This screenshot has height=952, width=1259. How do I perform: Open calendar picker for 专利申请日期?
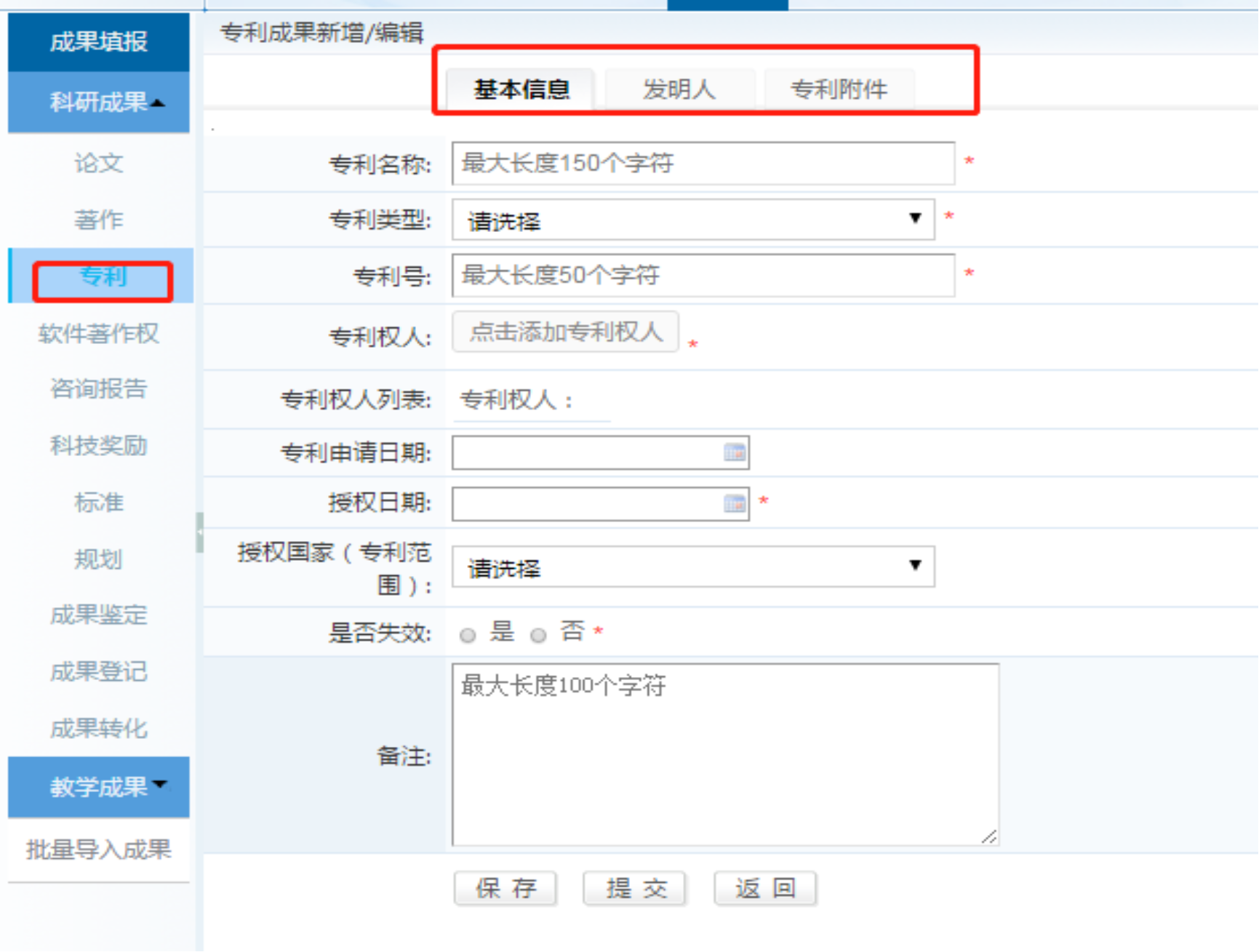tap(735, 452)
